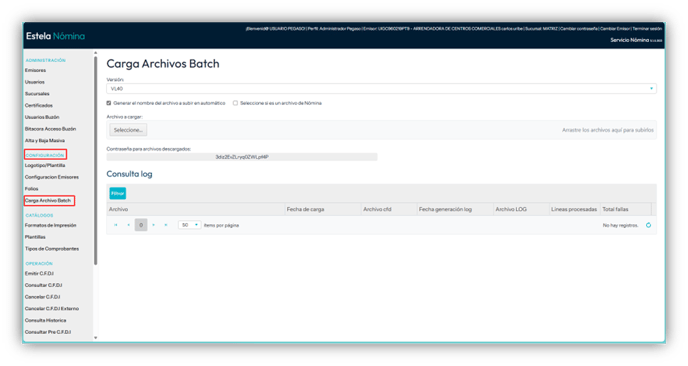Click Terminar sesión link in header

[x=647, y=29]
